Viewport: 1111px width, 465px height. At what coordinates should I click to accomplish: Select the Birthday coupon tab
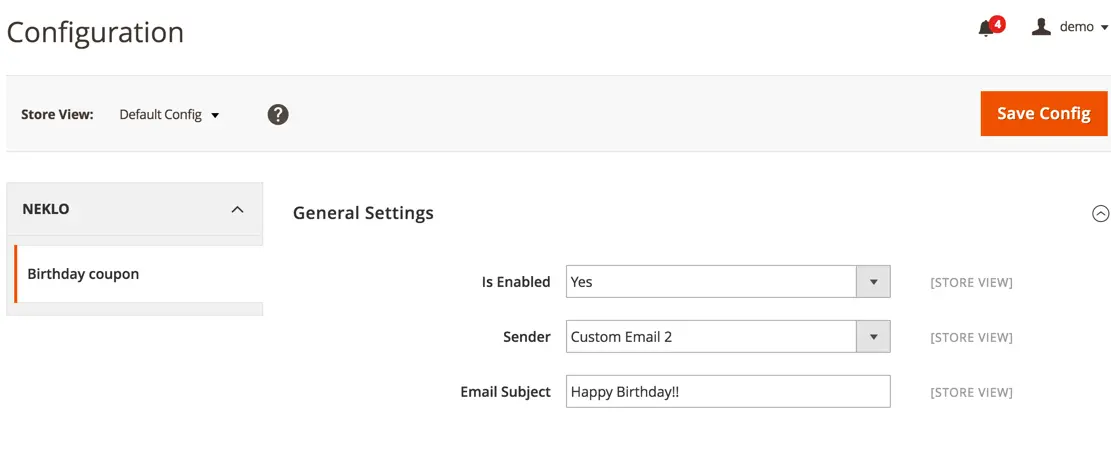pyautogui.click(x=138, y=274)
